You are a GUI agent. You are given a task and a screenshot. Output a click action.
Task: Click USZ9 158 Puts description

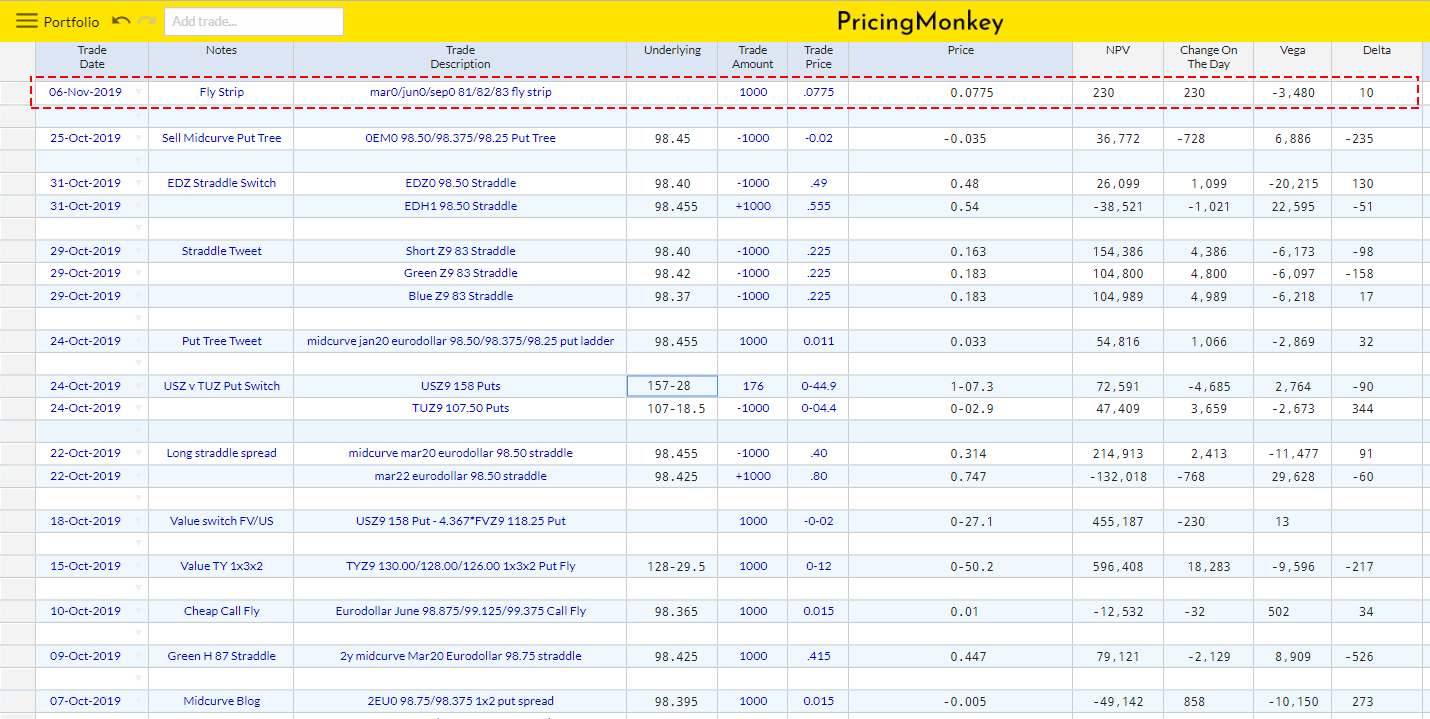pos(460,386)
